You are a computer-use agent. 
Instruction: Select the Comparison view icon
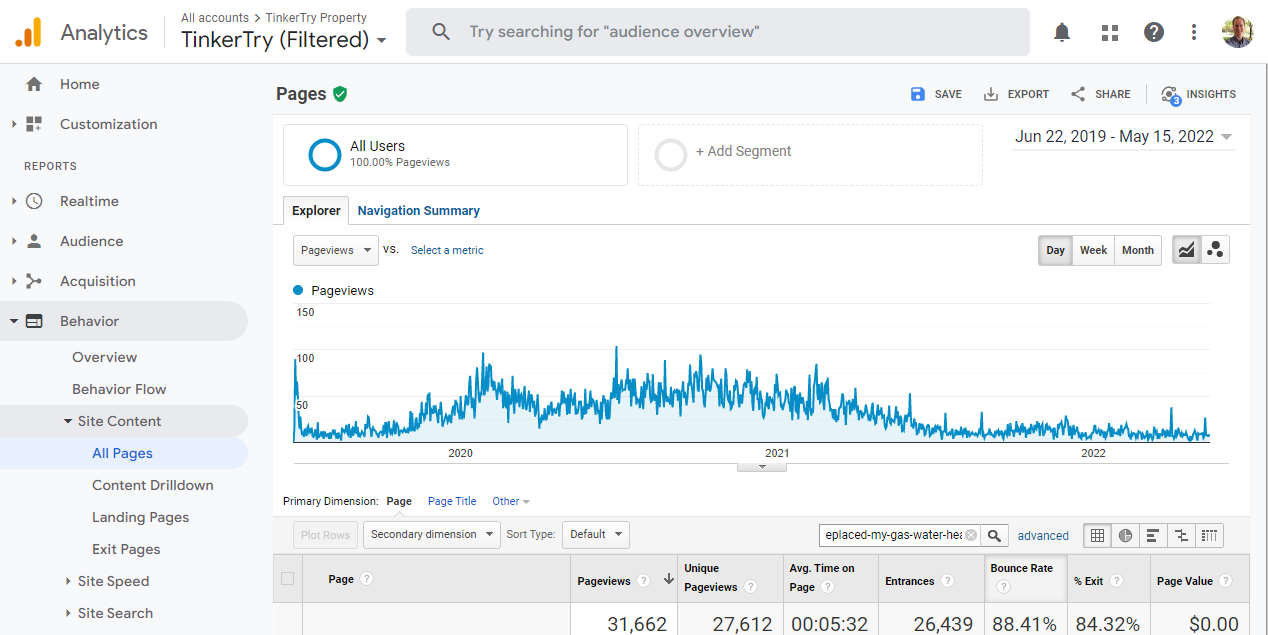coord(1181,535)
